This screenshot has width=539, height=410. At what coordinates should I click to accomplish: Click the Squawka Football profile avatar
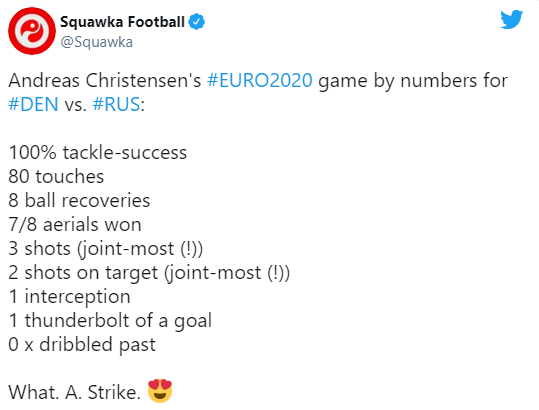(x=32, y=31)
